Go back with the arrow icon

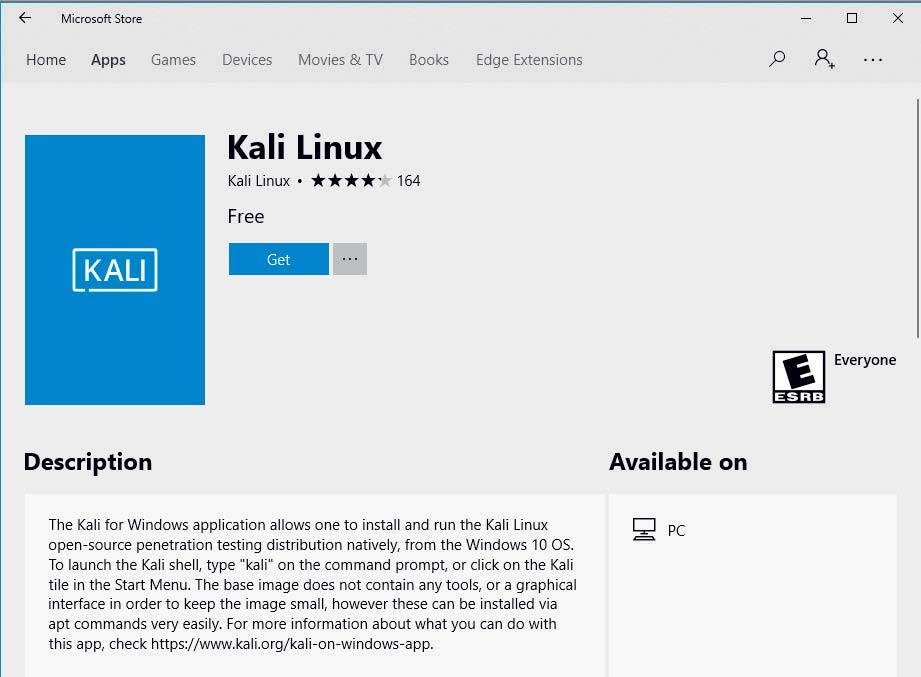25,18
